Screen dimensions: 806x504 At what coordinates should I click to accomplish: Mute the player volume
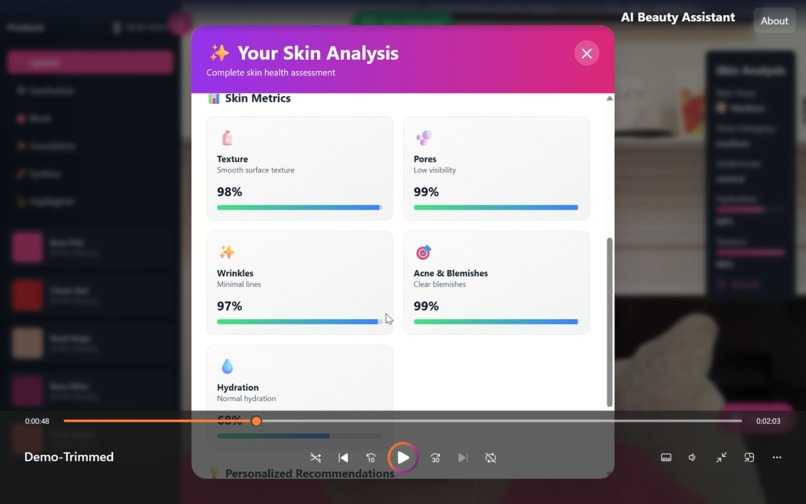click(x=693, y=458)
